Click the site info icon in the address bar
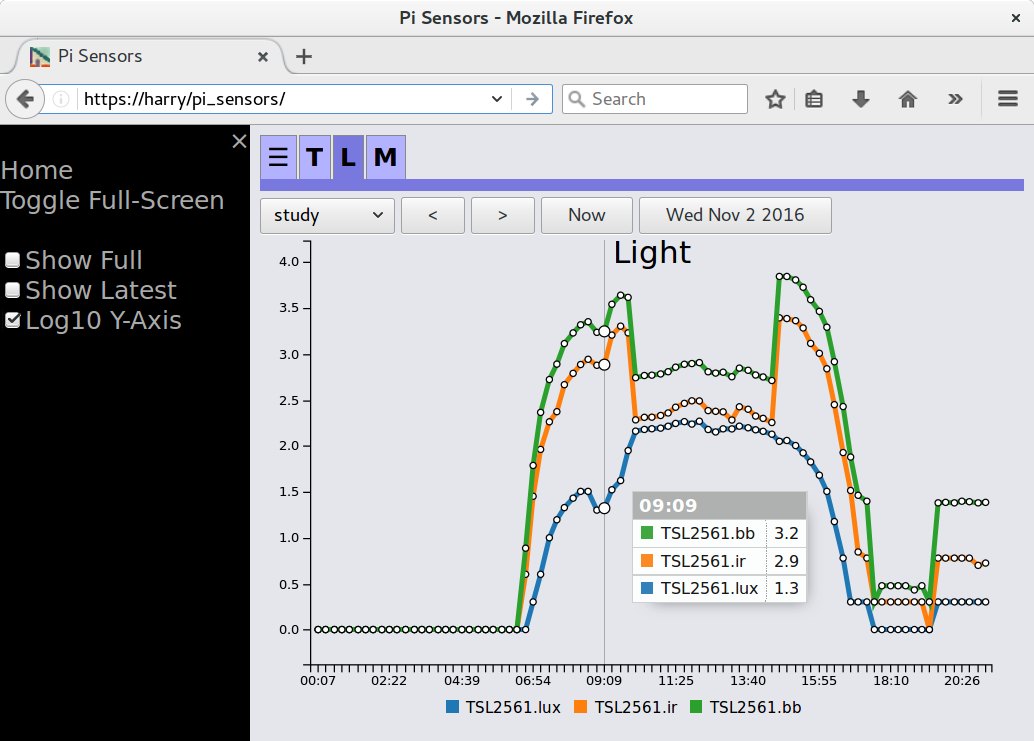 (61, 100)
